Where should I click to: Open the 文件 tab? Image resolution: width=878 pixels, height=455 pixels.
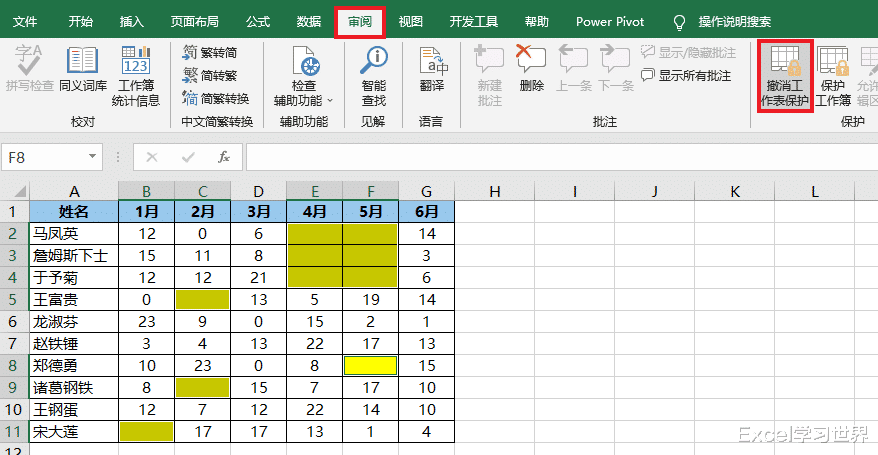point(25,22)
